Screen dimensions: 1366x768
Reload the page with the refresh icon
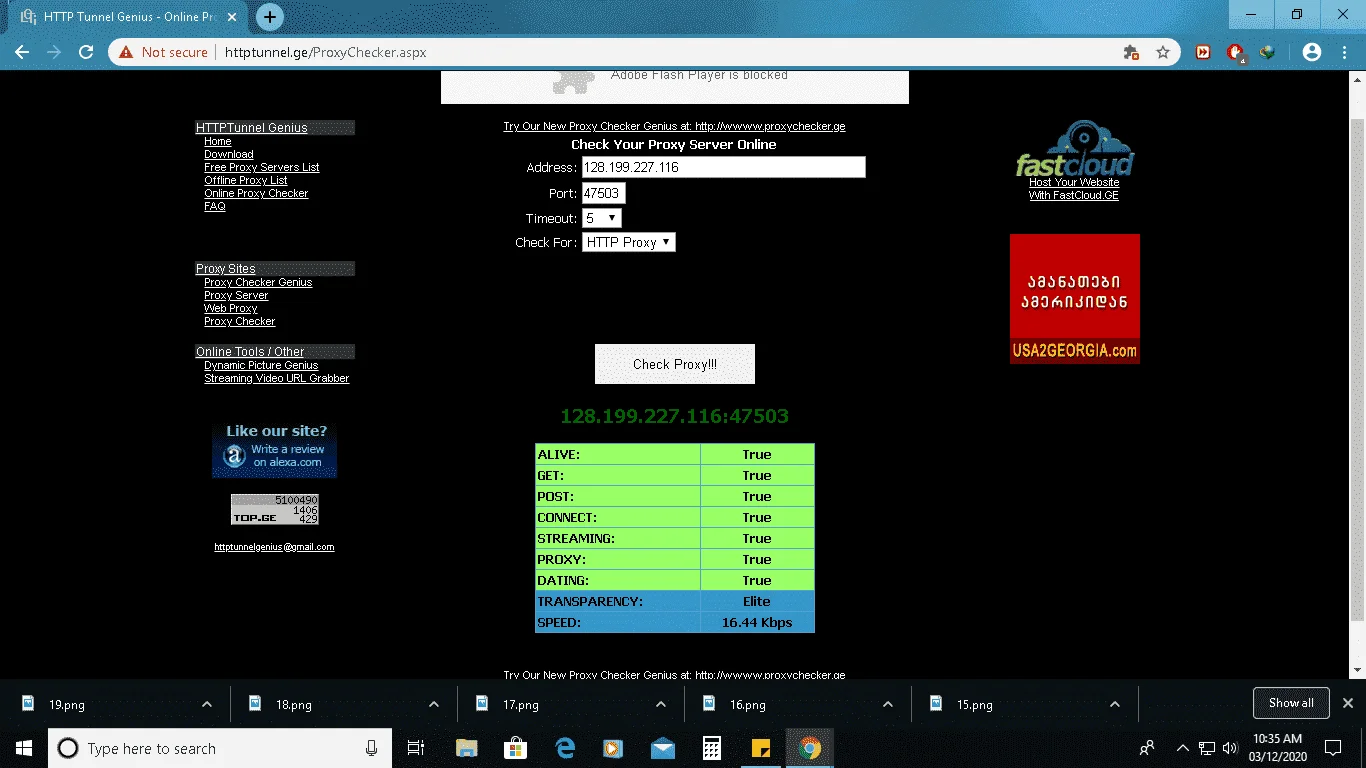[86, 52]
